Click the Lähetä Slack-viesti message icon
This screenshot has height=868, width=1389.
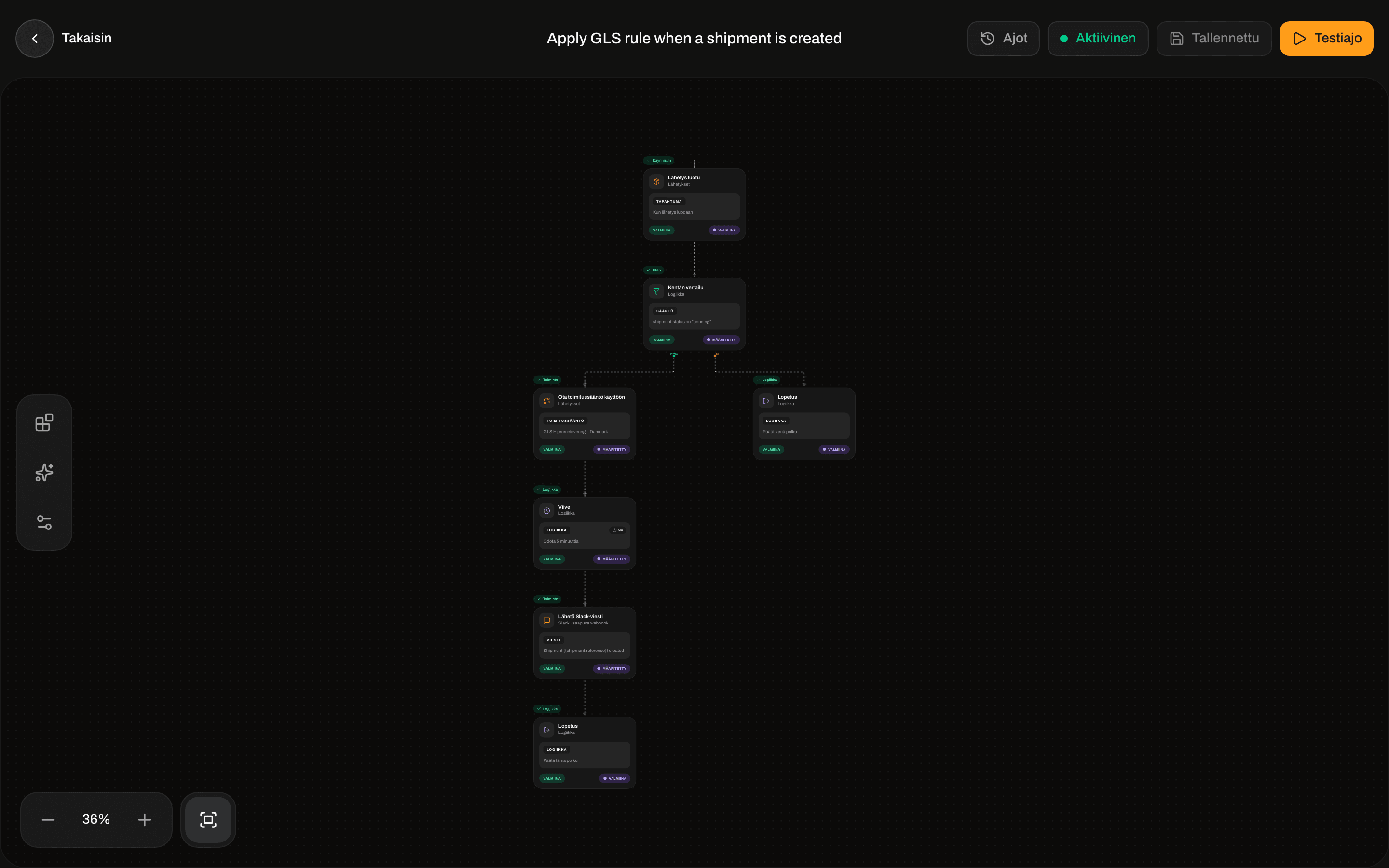pos(546,620)
